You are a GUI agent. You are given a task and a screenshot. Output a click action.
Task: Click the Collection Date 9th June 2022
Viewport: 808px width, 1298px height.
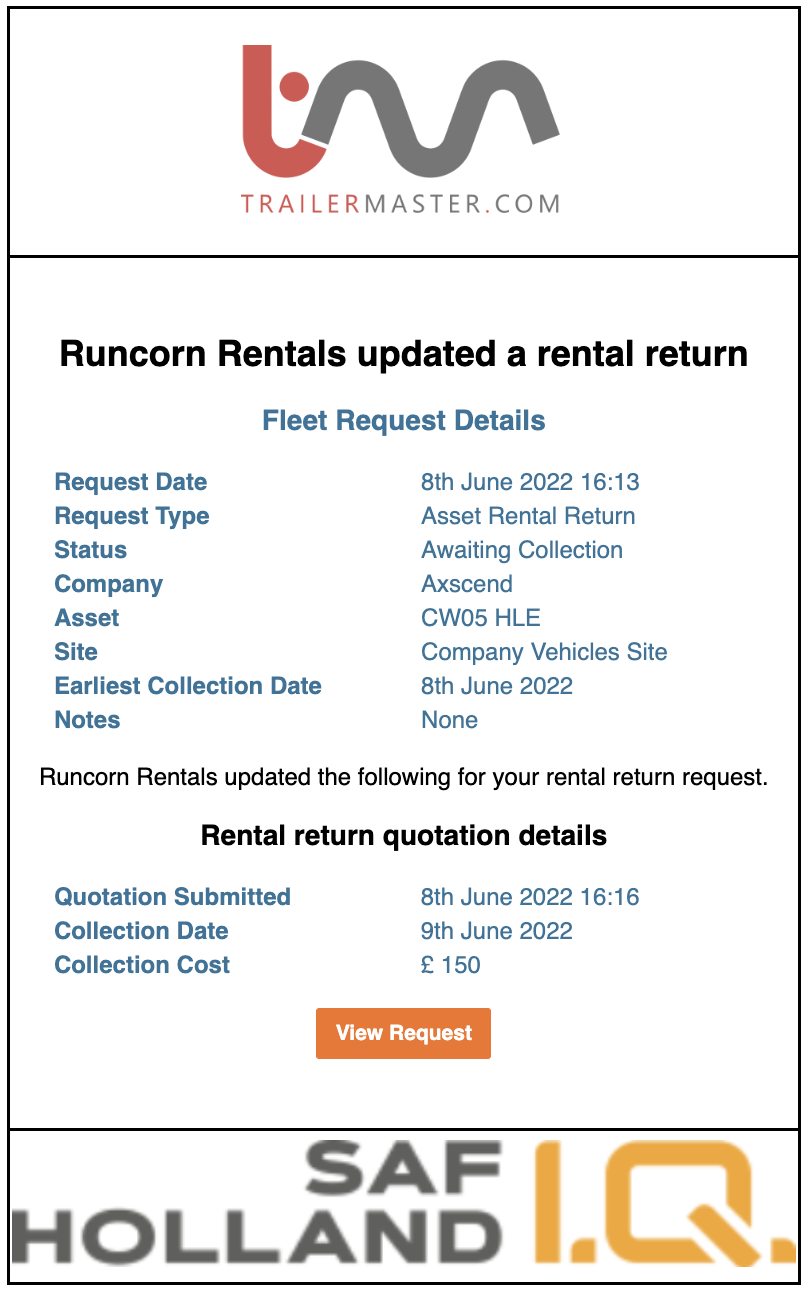click(496, 930)
